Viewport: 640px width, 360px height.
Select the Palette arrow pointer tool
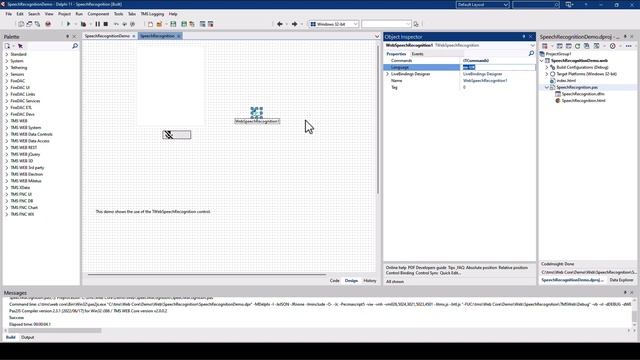point(20,46)
